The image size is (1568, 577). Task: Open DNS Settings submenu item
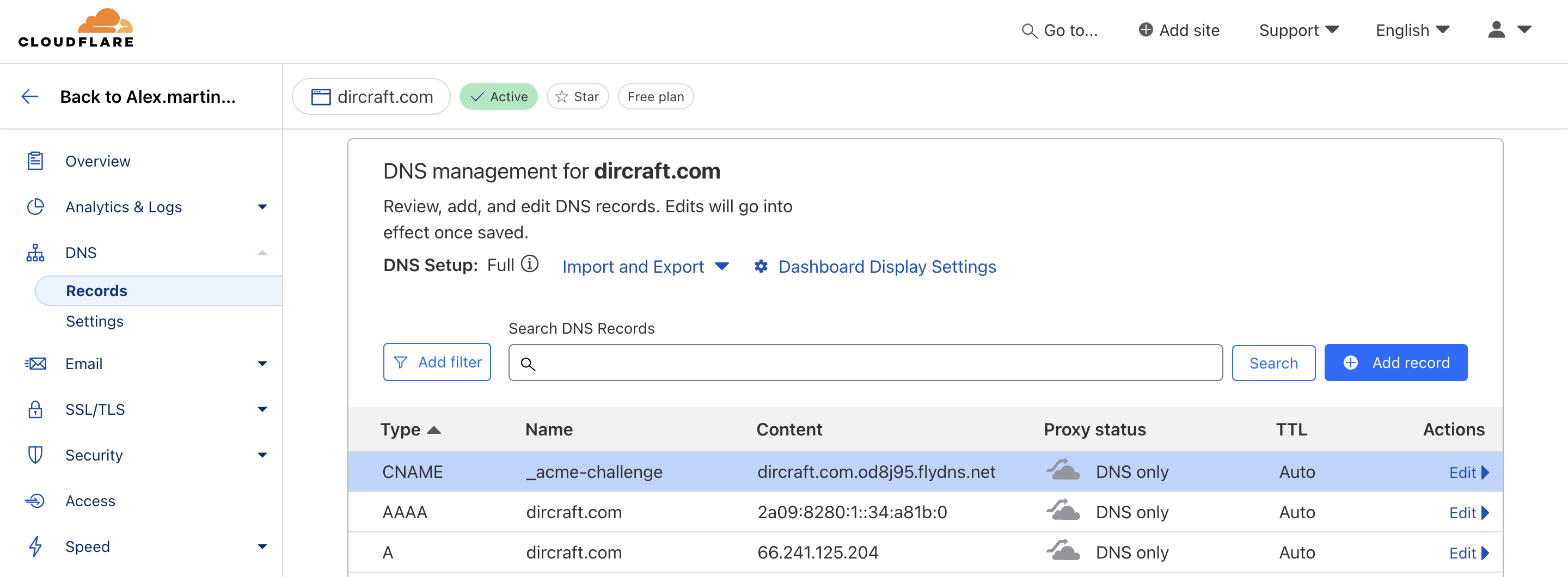point(94,321)
